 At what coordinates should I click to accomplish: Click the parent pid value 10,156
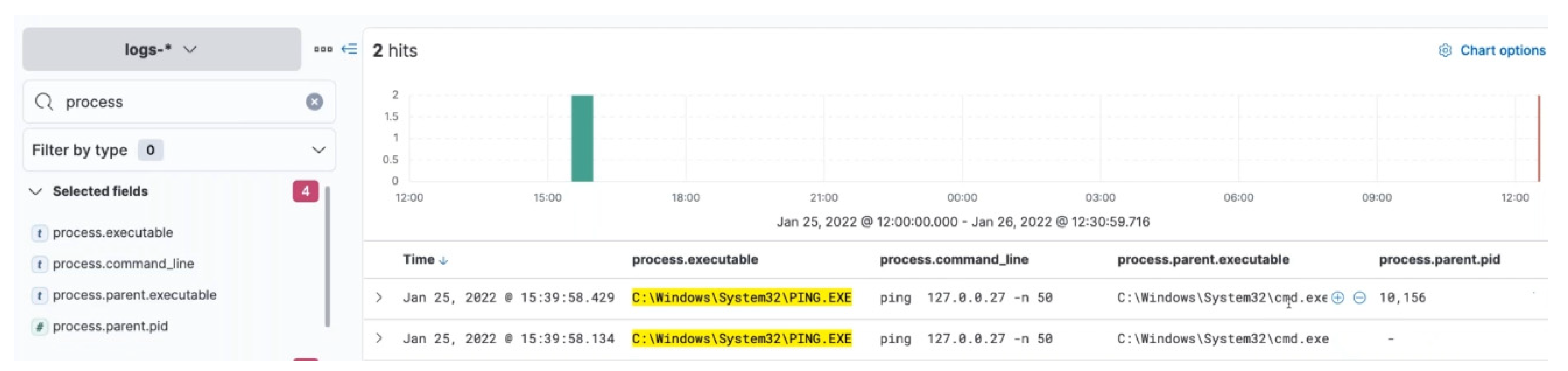coord(1402,297)
